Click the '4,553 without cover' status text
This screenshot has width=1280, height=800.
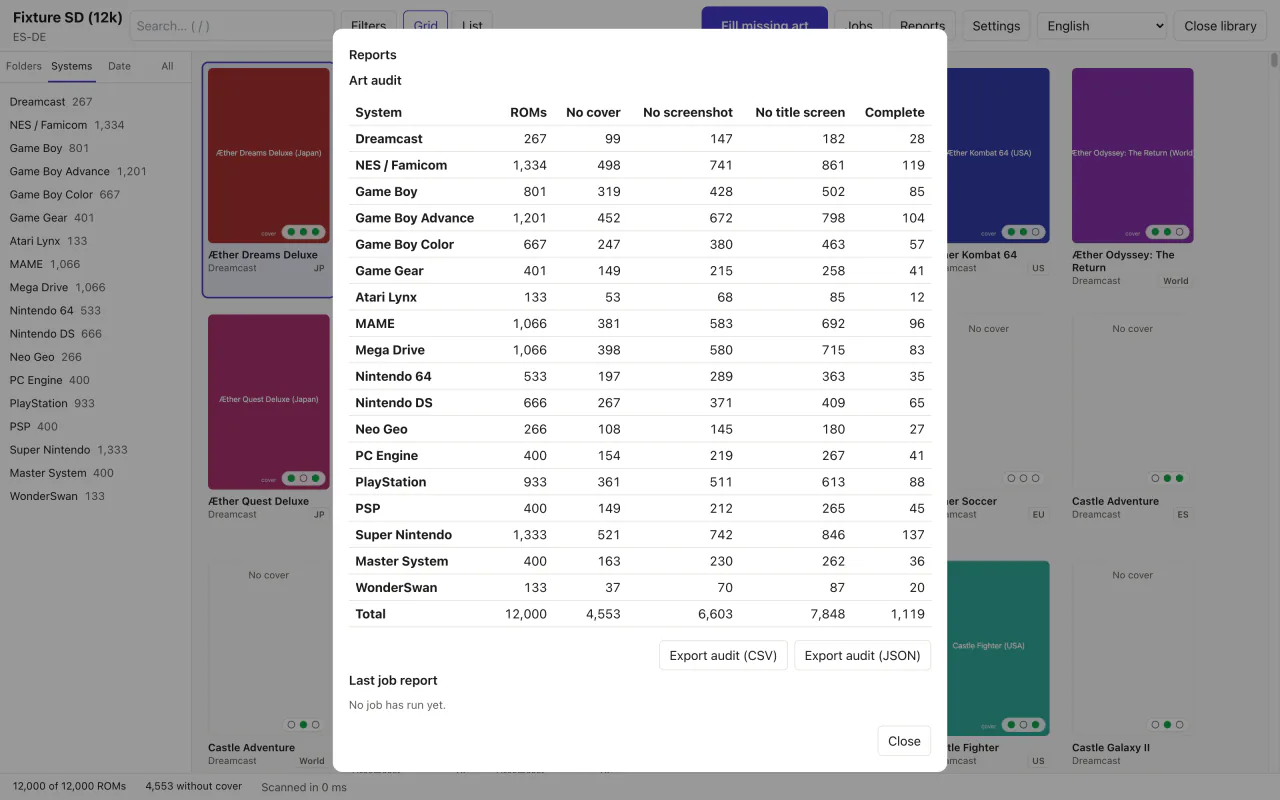point(194,786)
